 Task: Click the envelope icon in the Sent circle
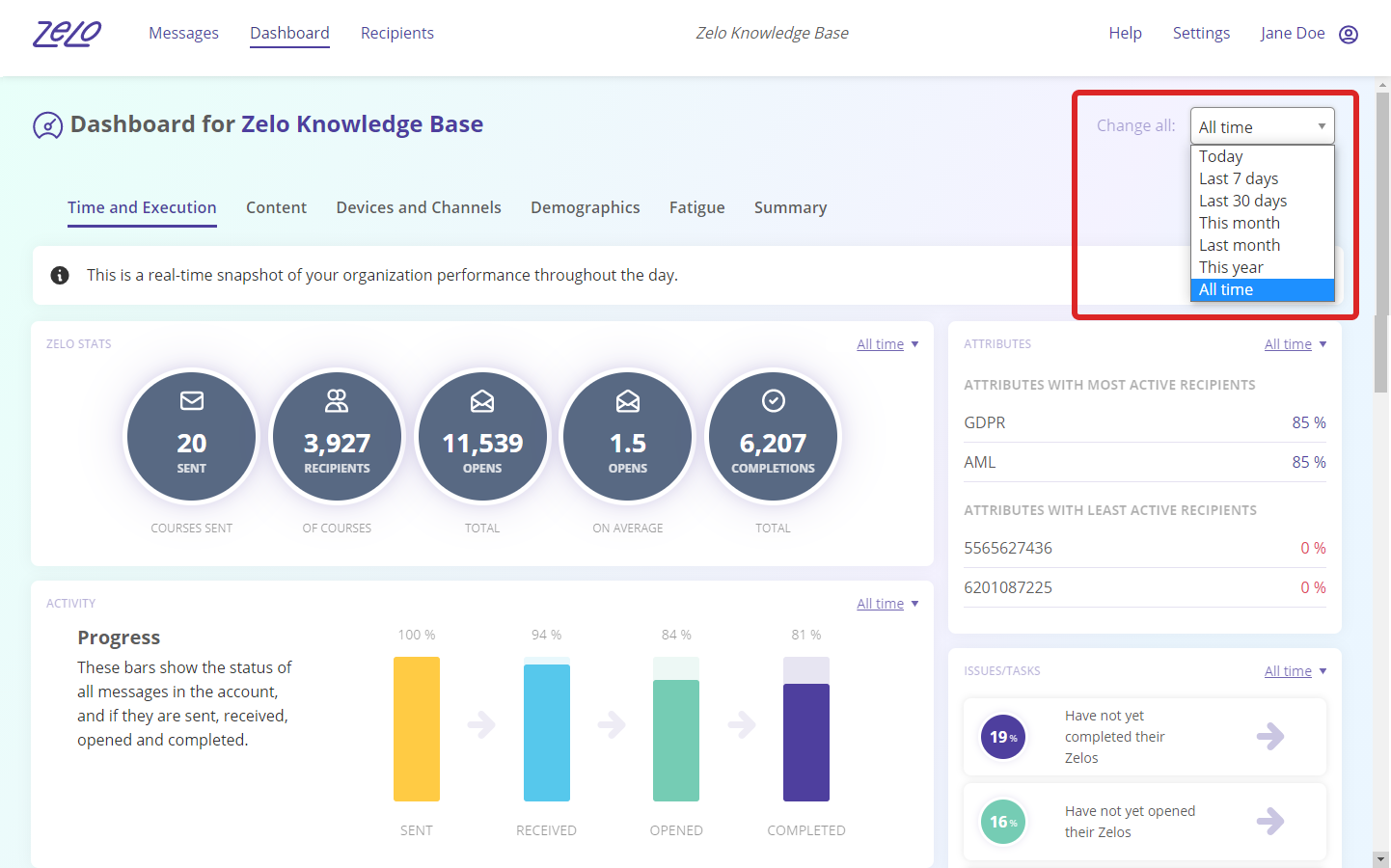[x=192, y=400]
